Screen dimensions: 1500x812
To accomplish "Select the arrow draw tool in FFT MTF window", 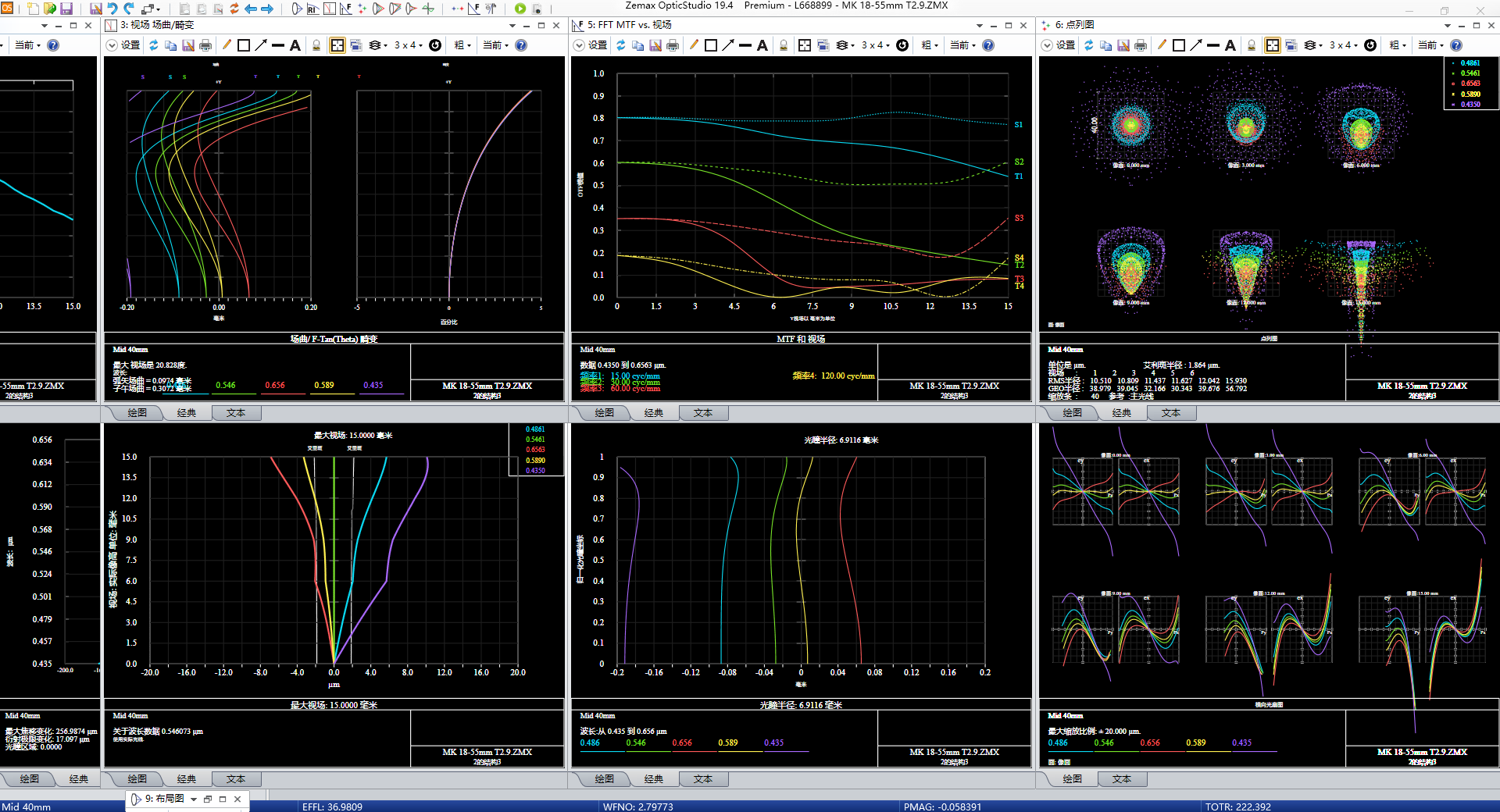I will (x=728, y=45).
